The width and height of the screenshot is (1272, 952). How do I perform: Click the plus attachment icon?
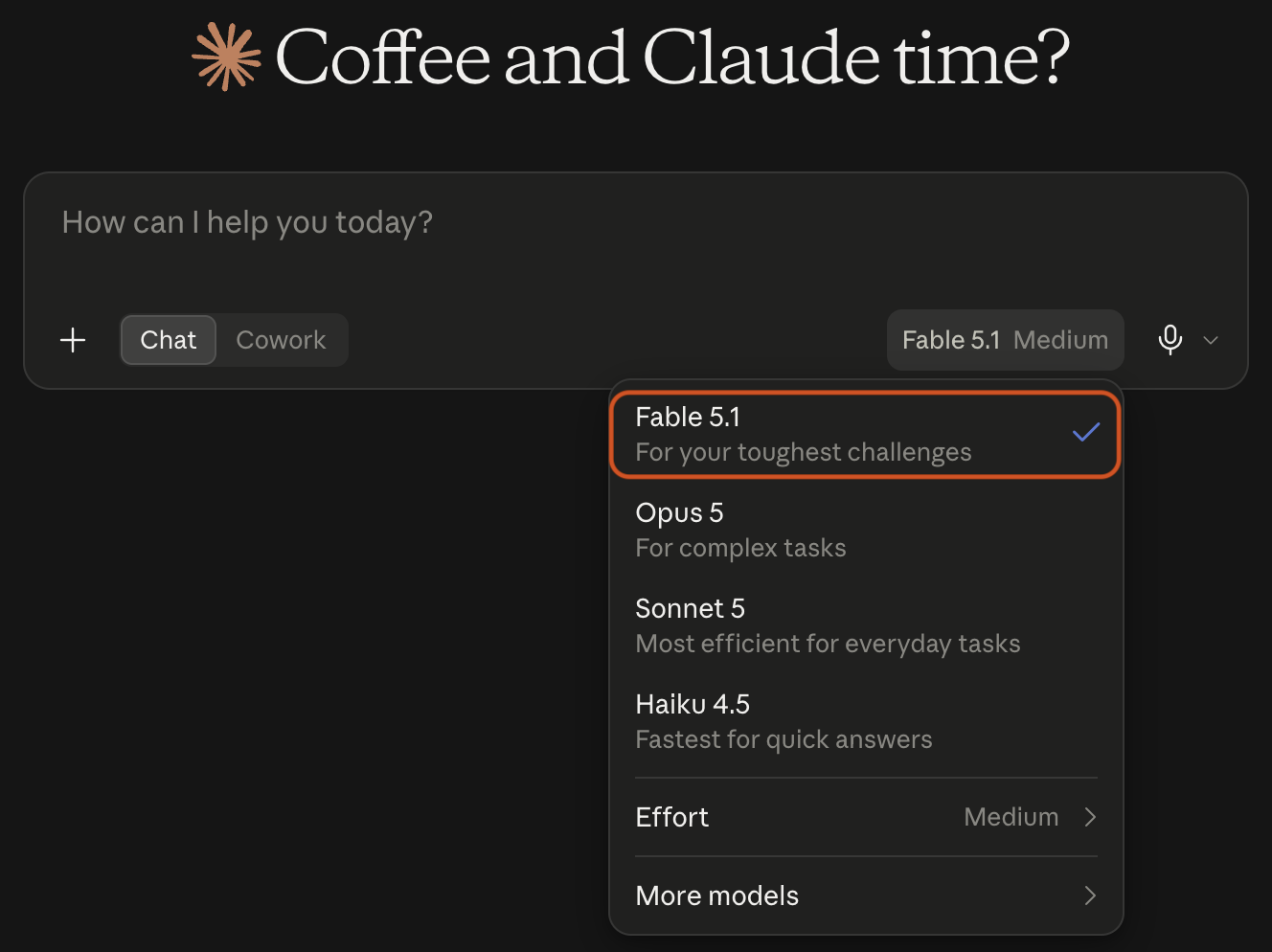tap(73, 340)
